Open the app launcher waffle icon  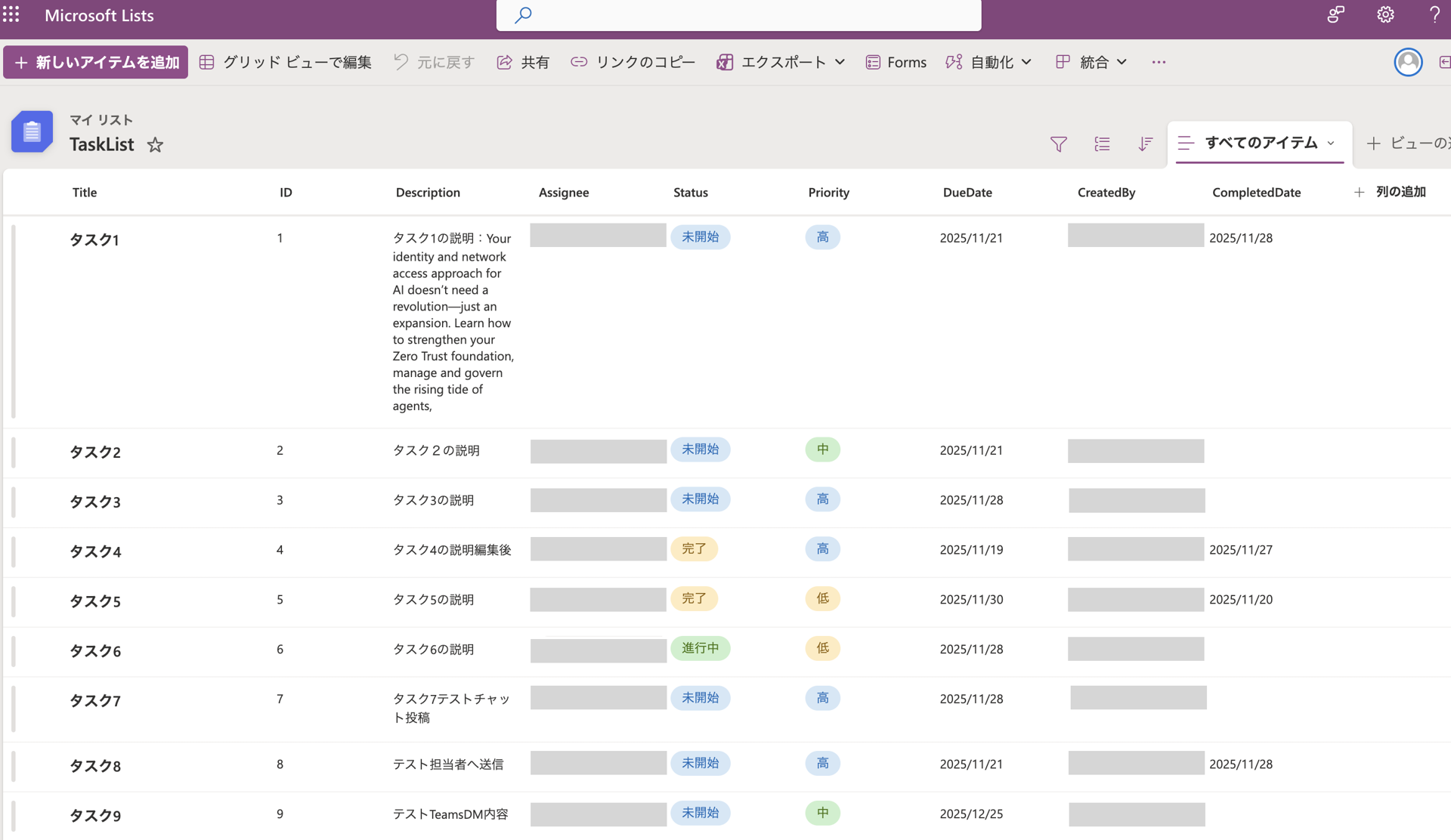[x=11, y=14]
